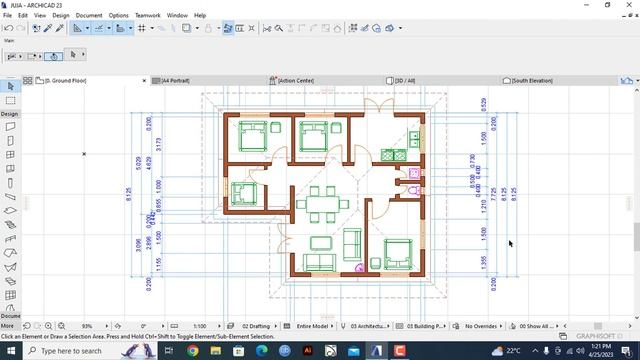
Task: Toggle Grid Snap button
Action: 142,28
